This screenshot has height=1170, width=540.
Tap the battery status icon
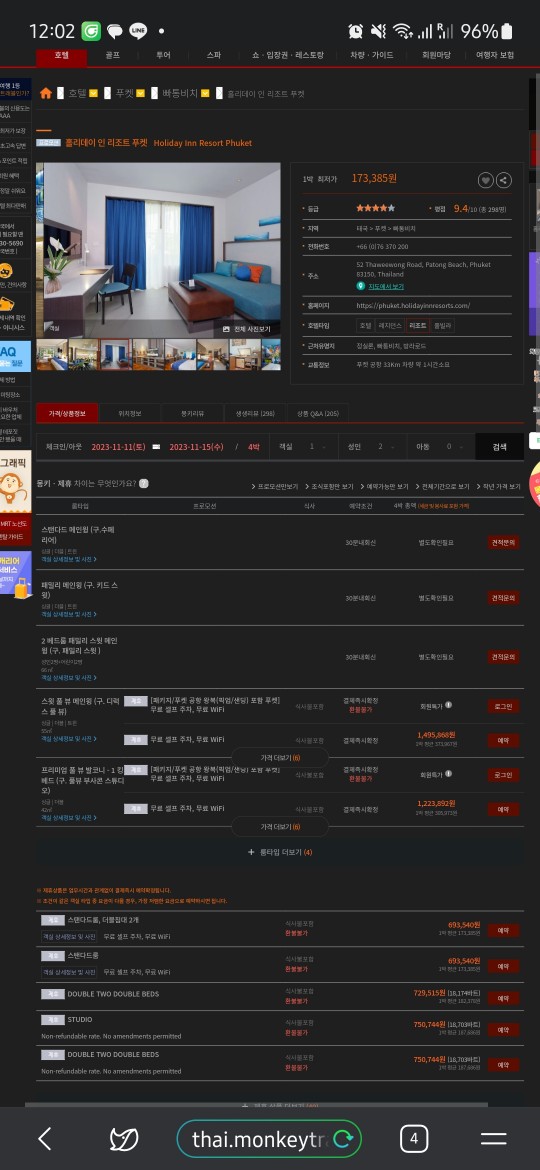(507, 31)
